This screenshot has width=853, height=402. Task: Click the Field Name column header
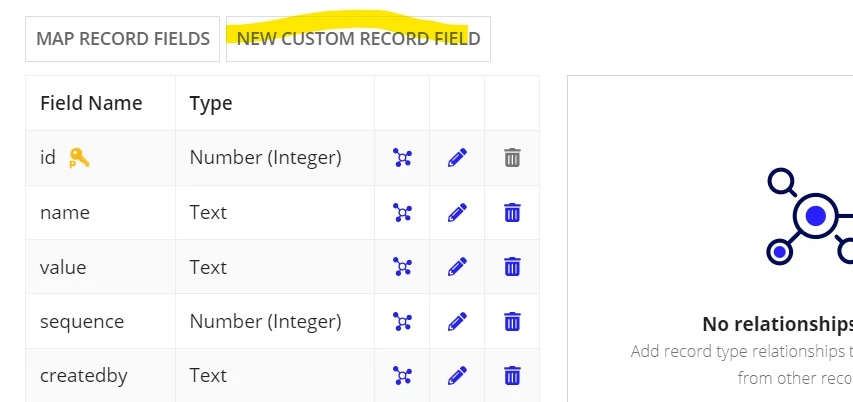[91, 103]
